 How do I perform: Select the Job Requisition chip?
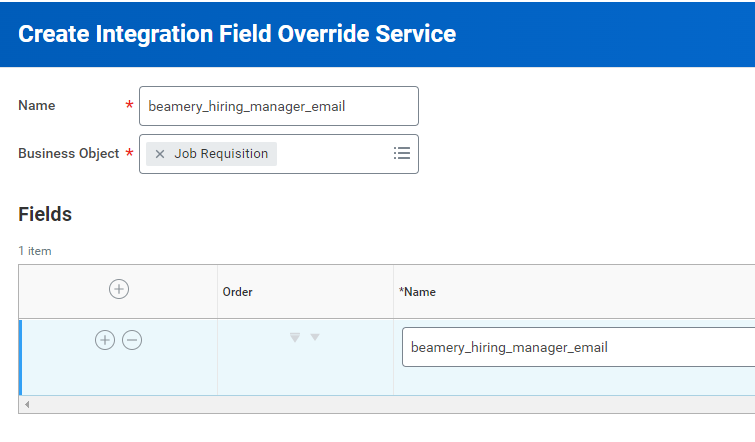221,154
